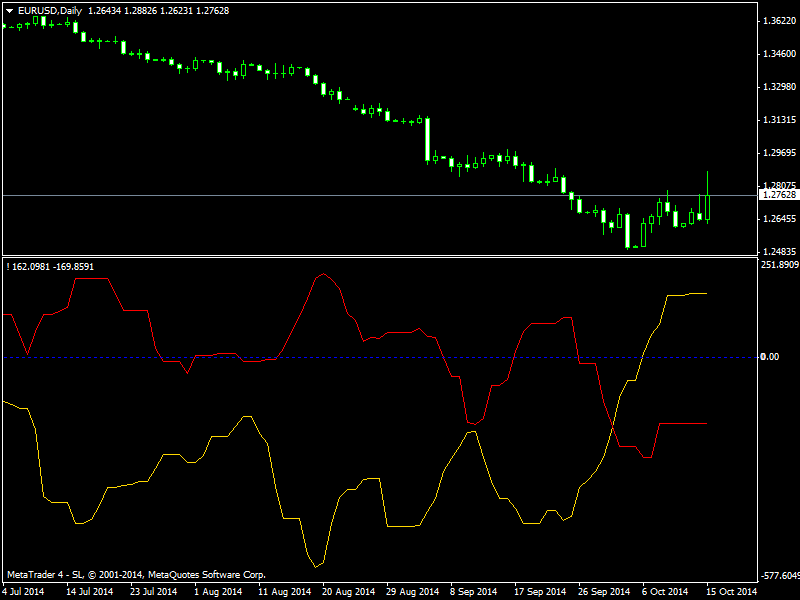Click the indicator zero level label 0.00
800x600 pixels.
click(x=770, y=357)
